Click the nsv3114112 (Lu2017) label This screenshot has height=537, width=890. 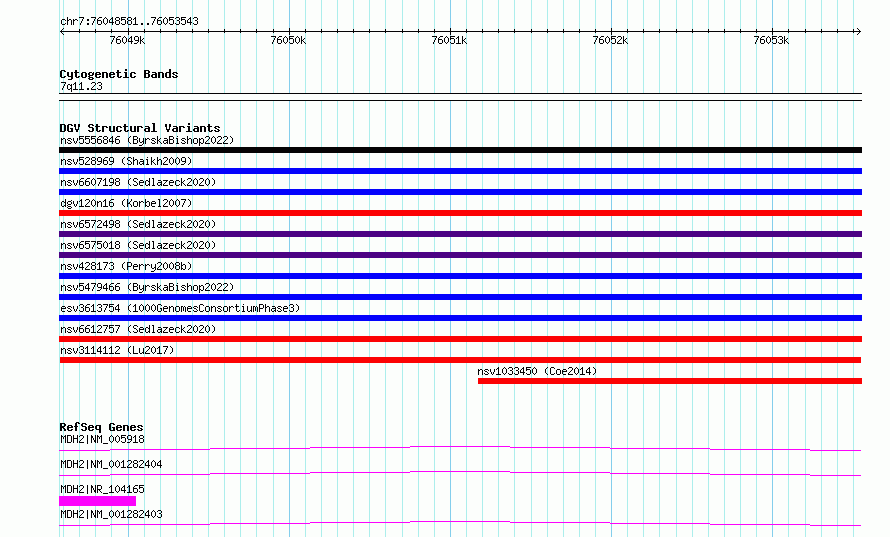tap(117, 350)
